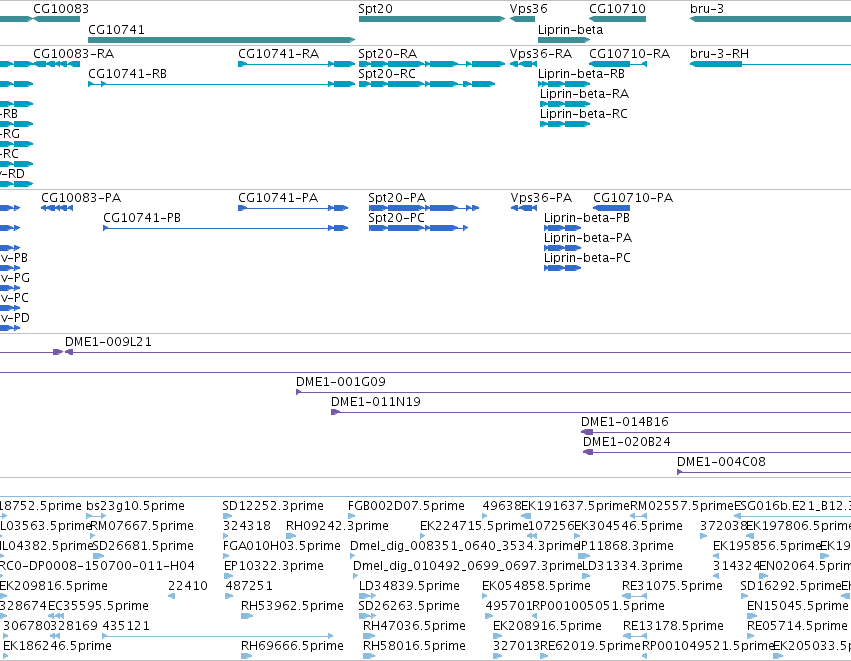Viewport: 851px width, 661px height.
Task: Select the CG10741 gene label
Action: pyautogui.click(x=116, y=29)
